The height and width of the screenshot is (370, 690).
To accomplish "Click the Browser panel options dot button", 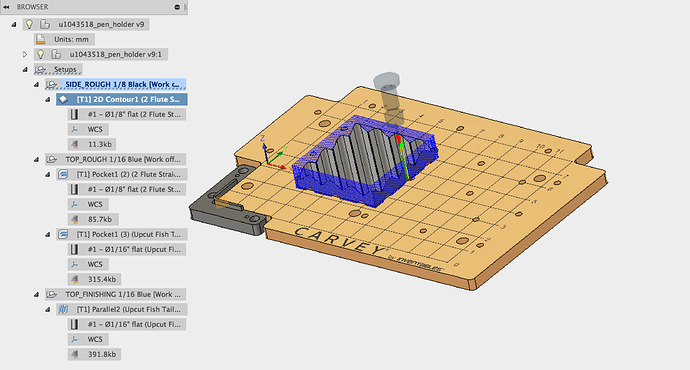I will [x=177, y=7].
